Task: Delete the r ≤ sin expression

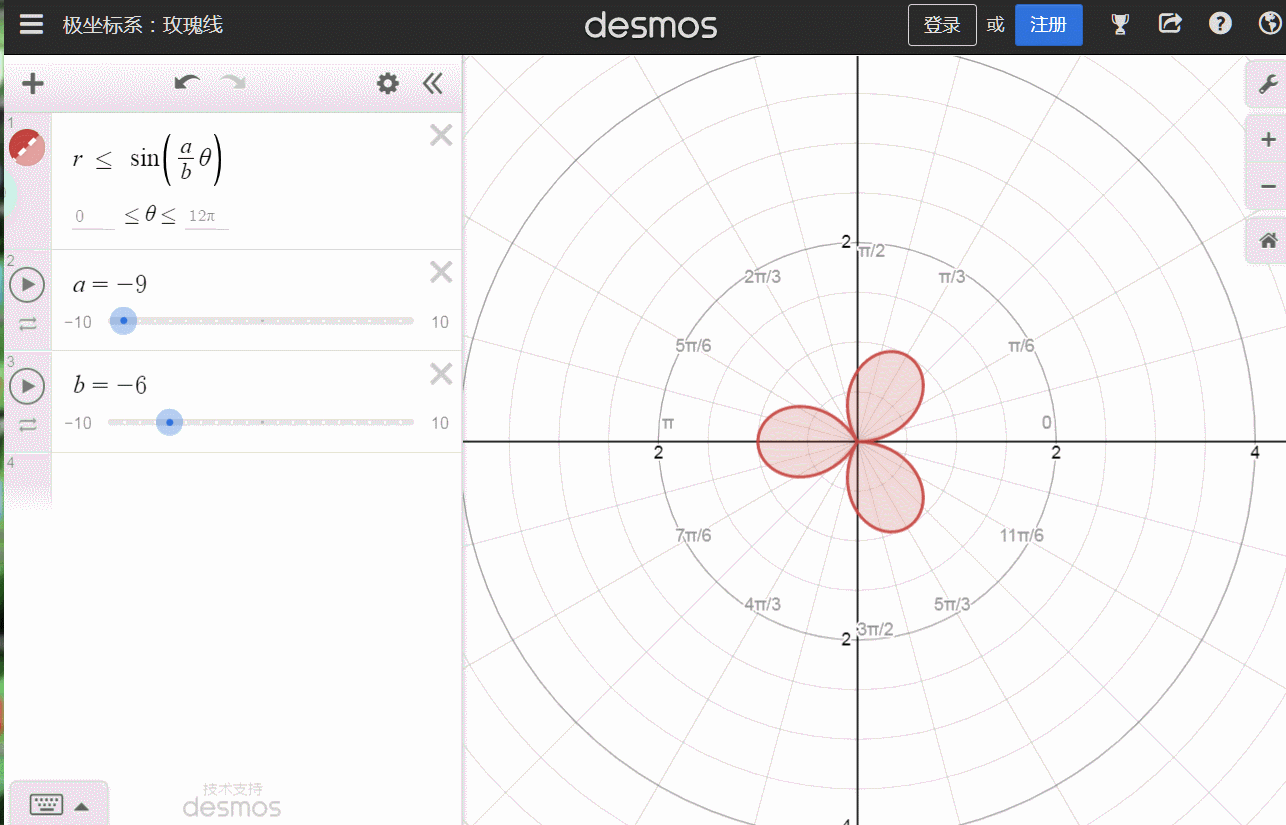Action: 441,136
